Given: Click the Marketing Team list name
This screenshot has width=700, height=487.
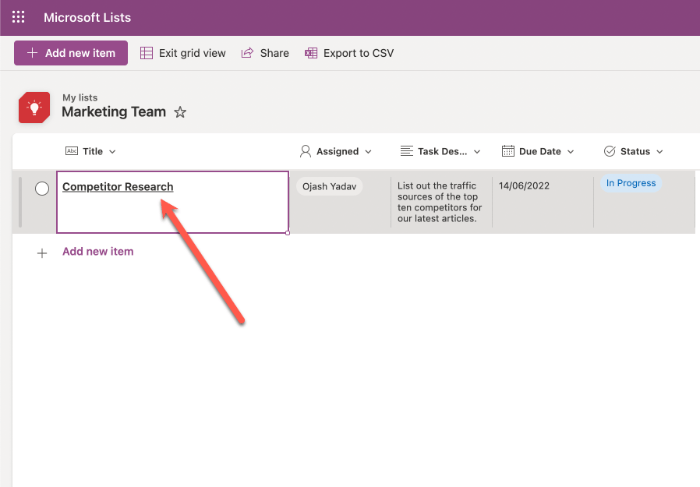Looking at the screenshot, I should (x=114, y=112).
